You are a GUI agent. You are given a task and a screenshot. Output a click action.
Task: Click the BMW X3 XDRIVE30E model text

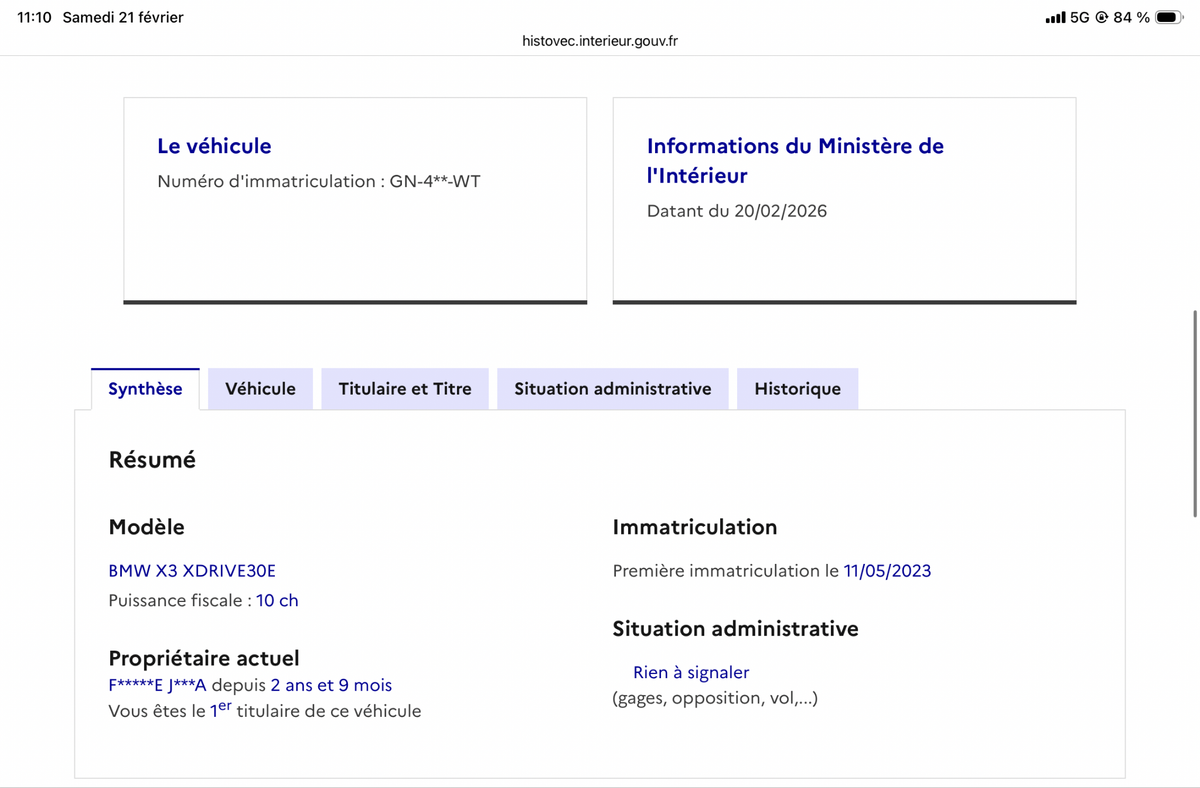(192, 571)
